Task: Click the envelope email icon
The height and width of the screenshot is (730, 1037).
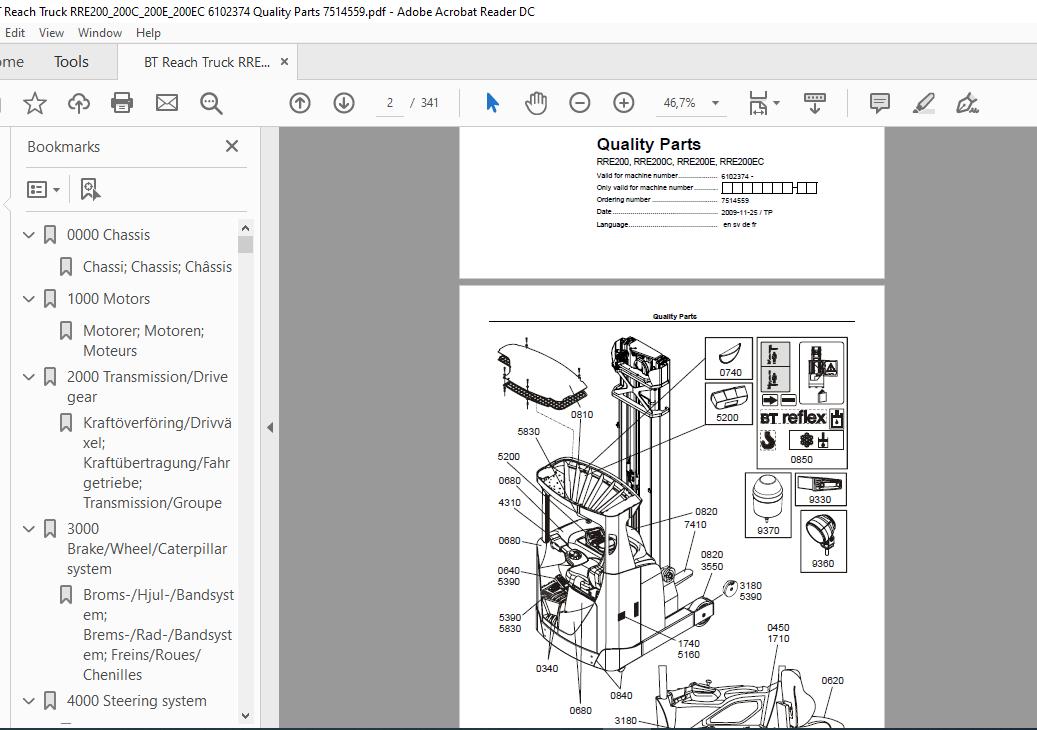Action: click(167, 103)
